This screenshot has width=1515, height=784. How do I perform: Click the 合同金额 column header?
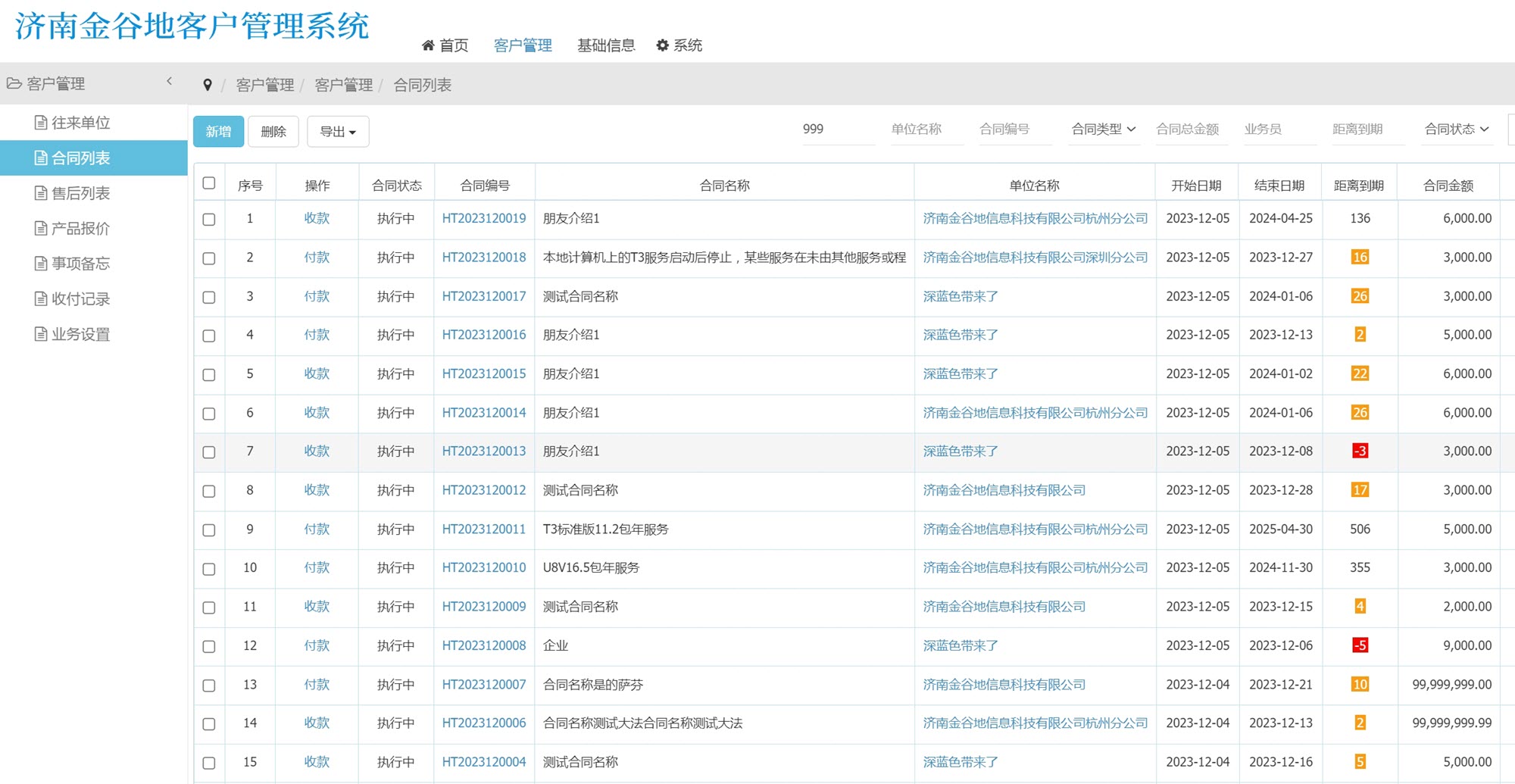pos(1448,185)
